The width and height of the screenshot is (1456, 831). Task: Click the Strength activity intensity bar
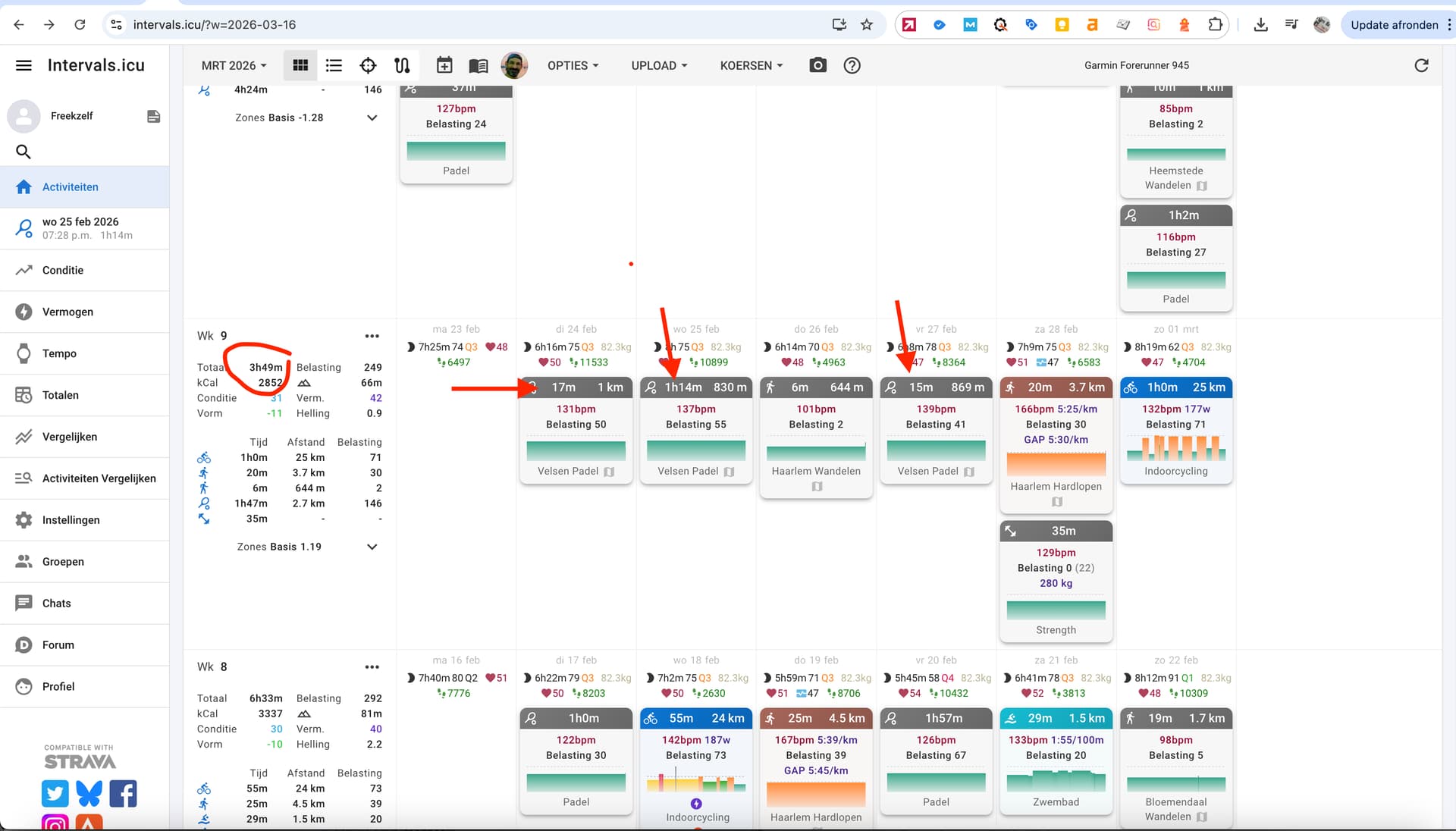[1056, 610]
